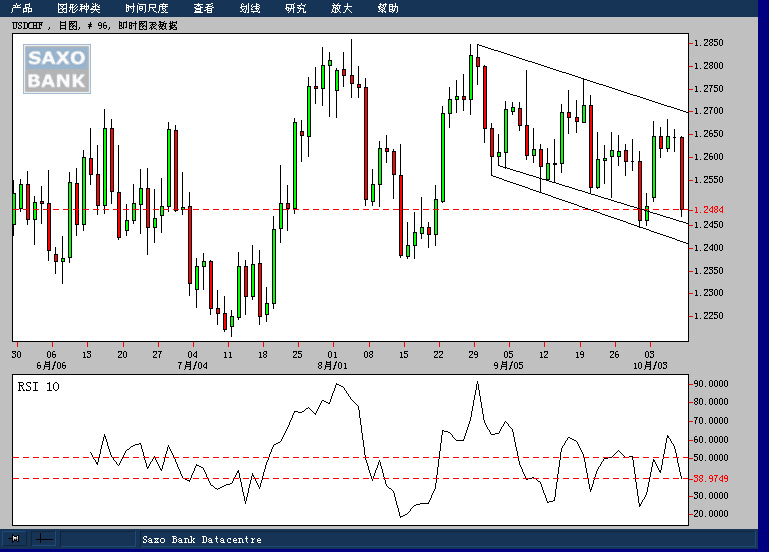Open the 放大 menu
769x552 pixels.
point(341,8)
